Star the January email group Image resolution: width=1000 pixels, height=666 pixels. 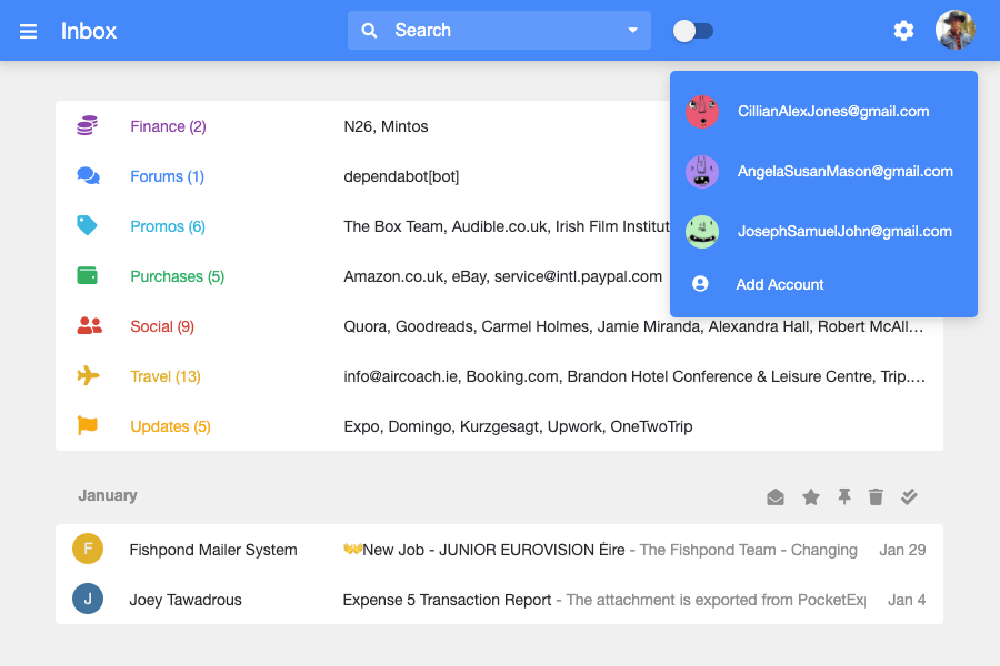[x=810, y=496]
